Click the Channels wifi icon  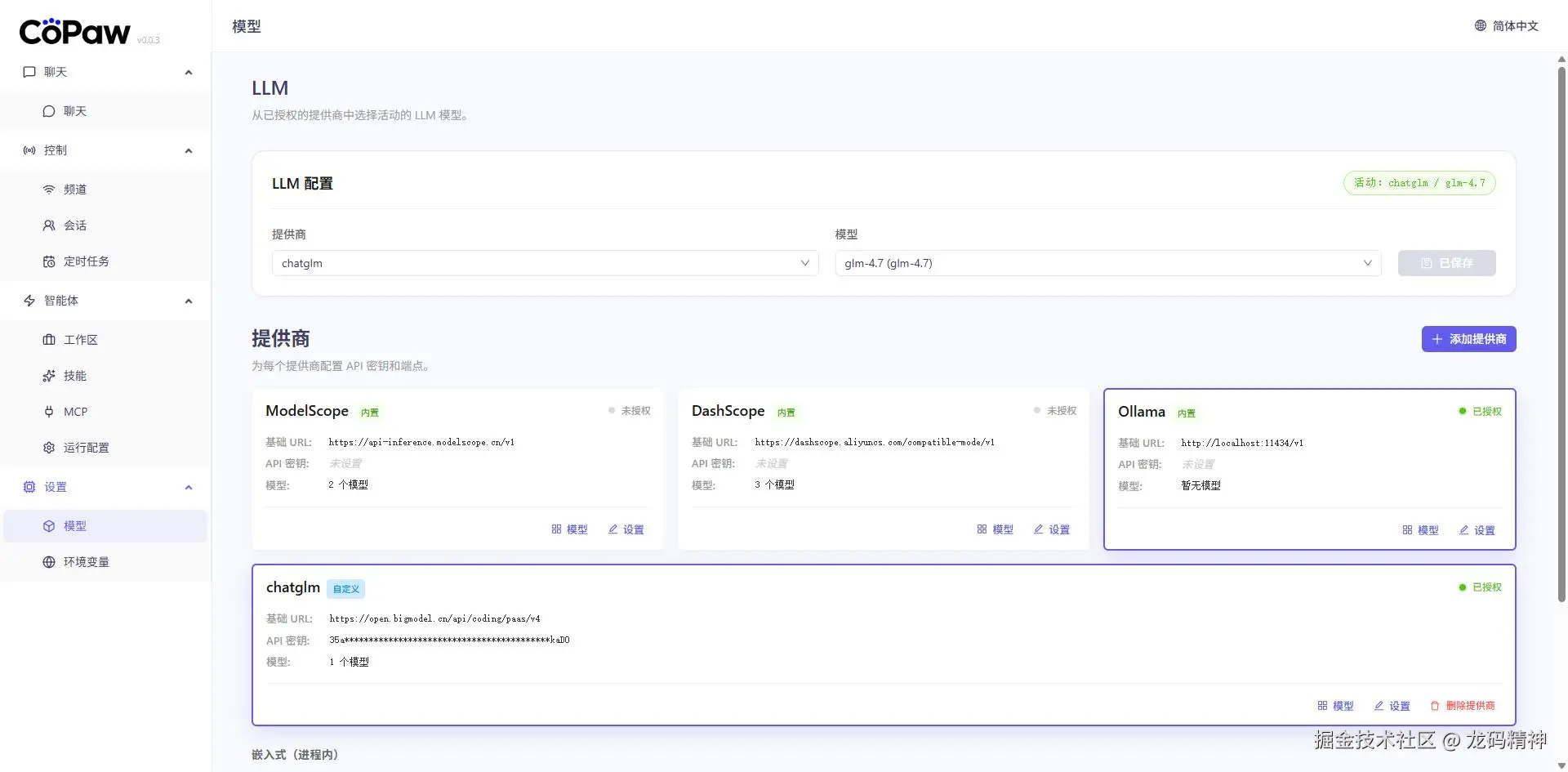click(49, 190)
